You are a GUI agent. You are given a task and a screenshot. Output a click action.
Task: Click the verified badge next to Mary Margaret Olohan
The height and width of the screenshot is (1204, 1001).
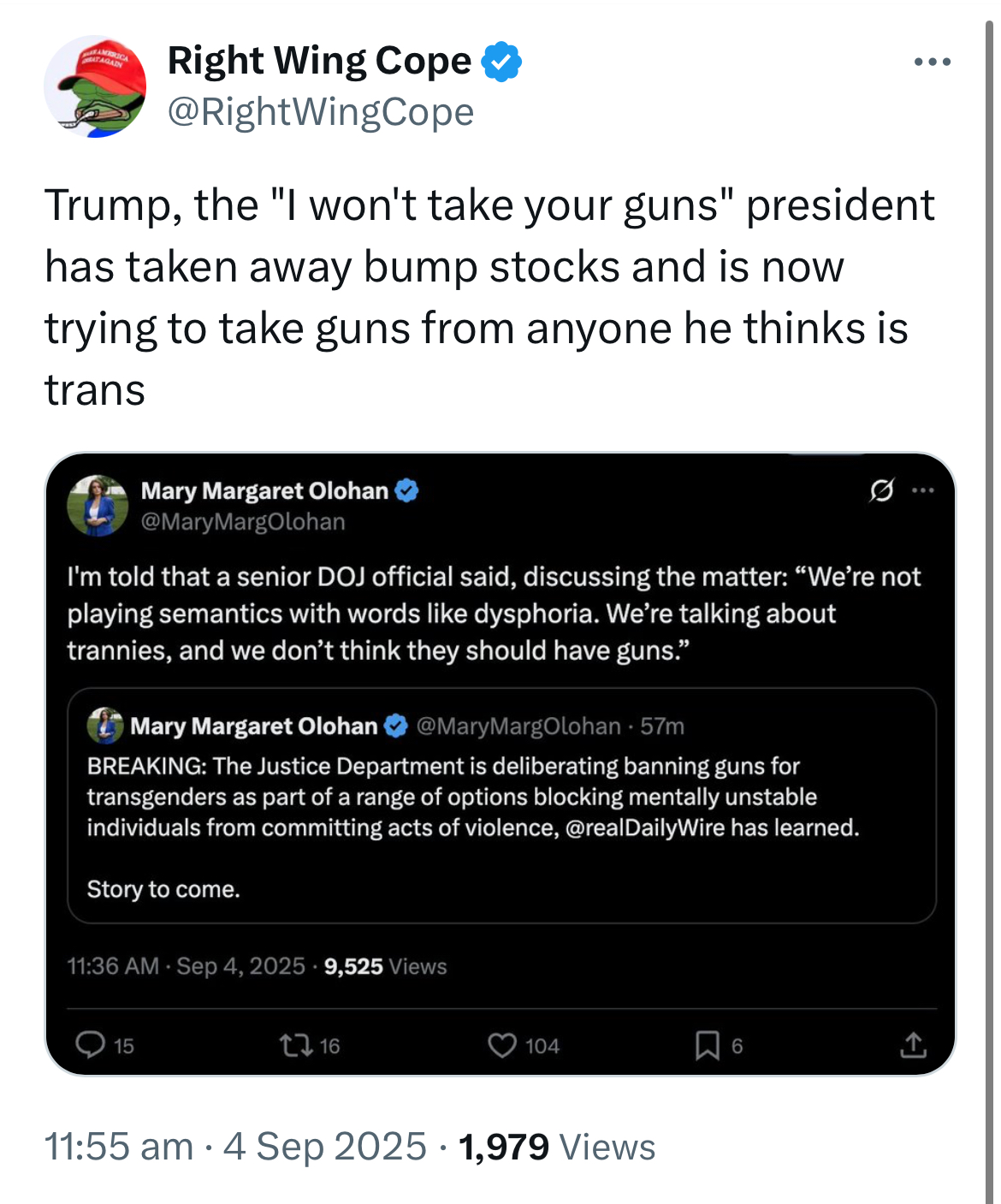click(x=406, y=490)
